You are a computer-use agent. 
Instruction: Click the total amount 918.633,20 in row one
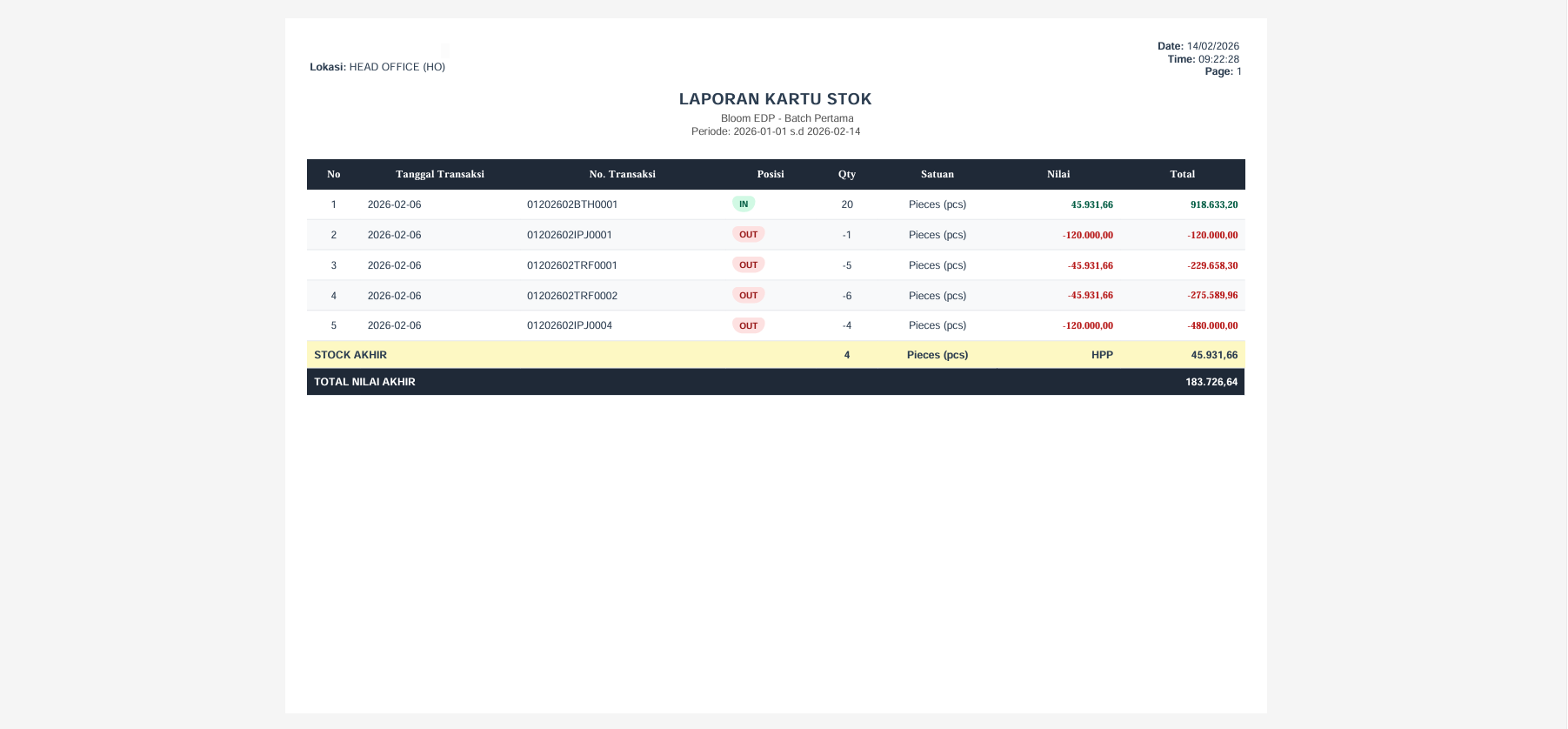pos(1213,204)
